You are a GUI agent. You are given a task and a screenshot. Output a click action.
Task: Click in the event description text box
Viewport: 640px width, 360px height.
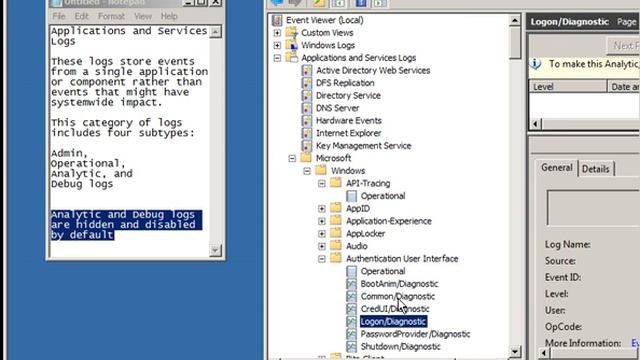tap(593, 208)
